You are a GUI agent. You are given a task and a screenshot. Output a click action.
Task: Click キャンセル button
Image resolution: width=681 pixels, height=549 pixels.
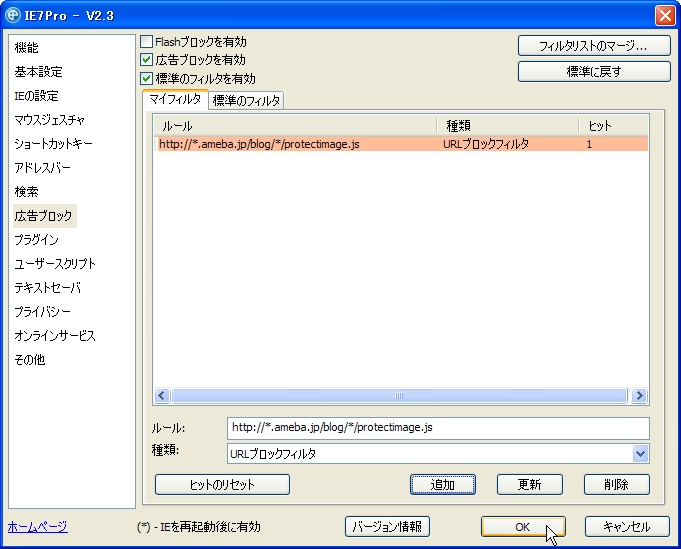pos(627,527)
